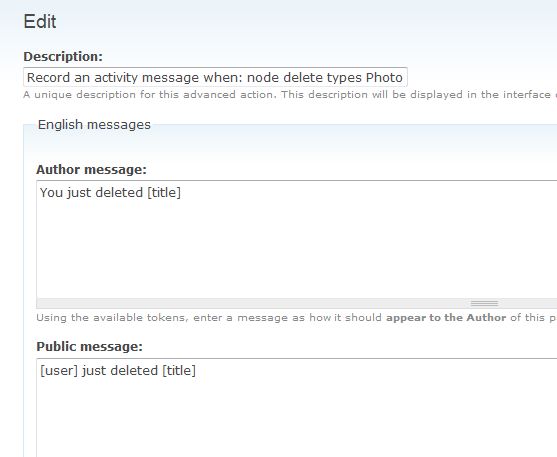Click the Description label
This screenshot has height=457, width=557.
pyautogui.click(x=63, y=57)
